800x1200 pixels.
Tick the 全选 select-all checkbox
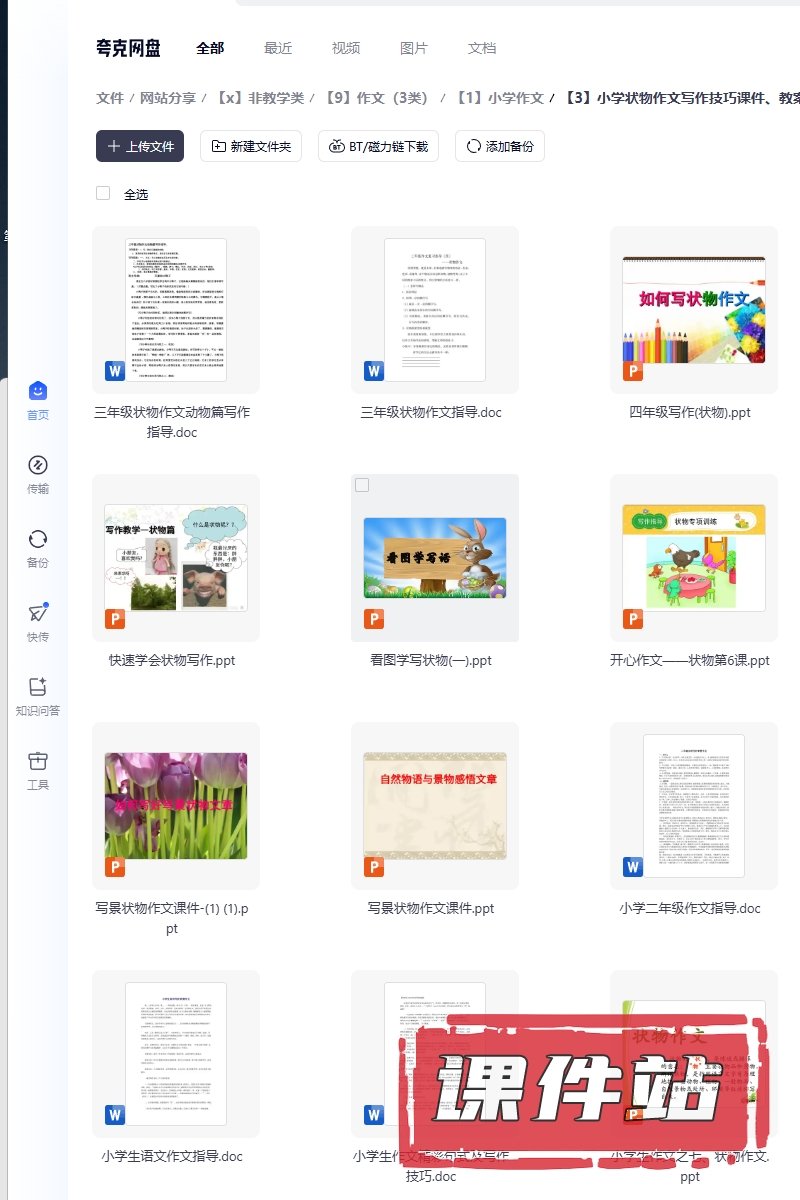tap(103, 193)
